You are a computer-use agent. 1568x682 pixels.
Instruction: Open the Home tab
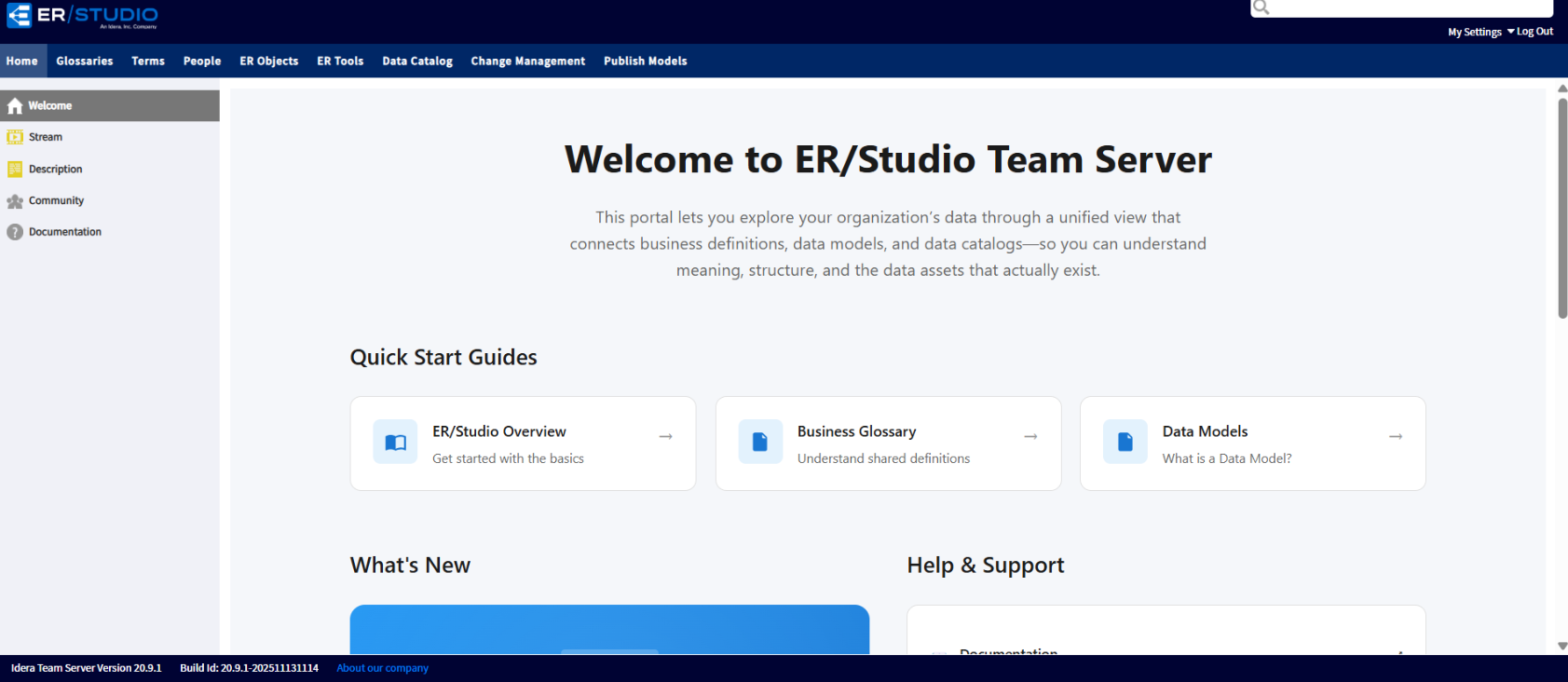click(22, 61)
